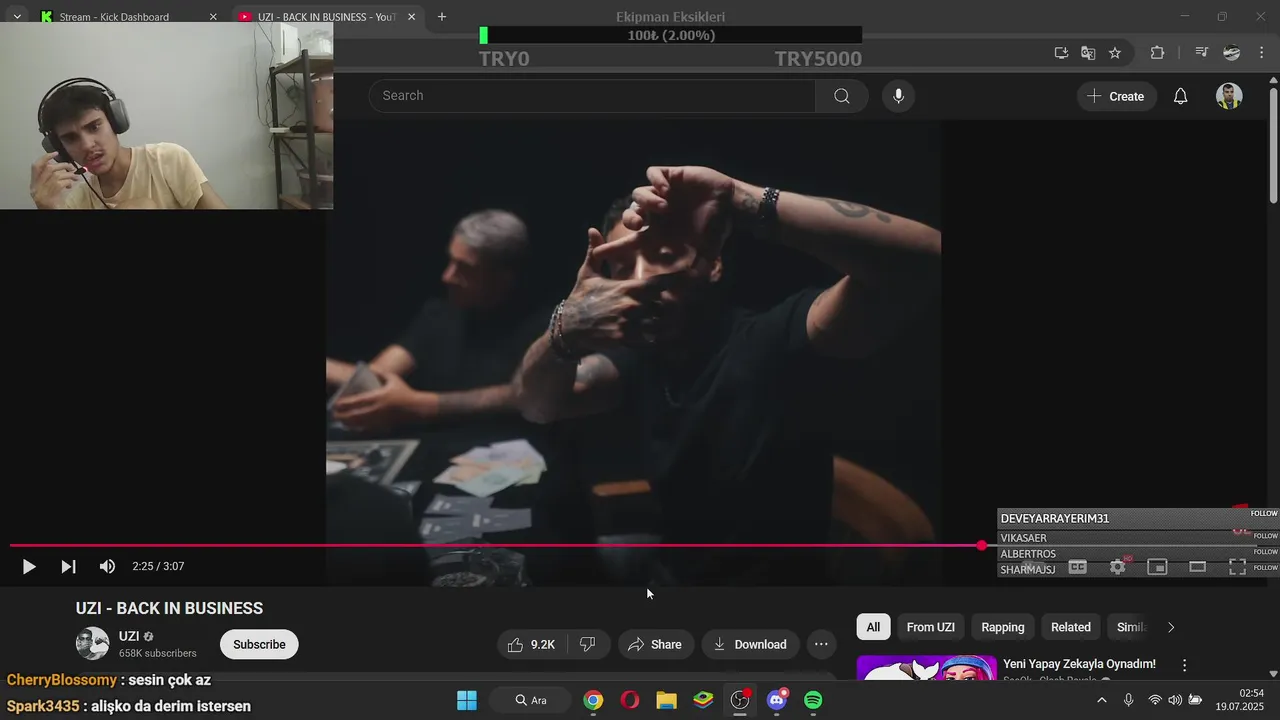Select the All filter chip
The height and width of the screenshot is (720, 1280).
(x=873, y=627)
